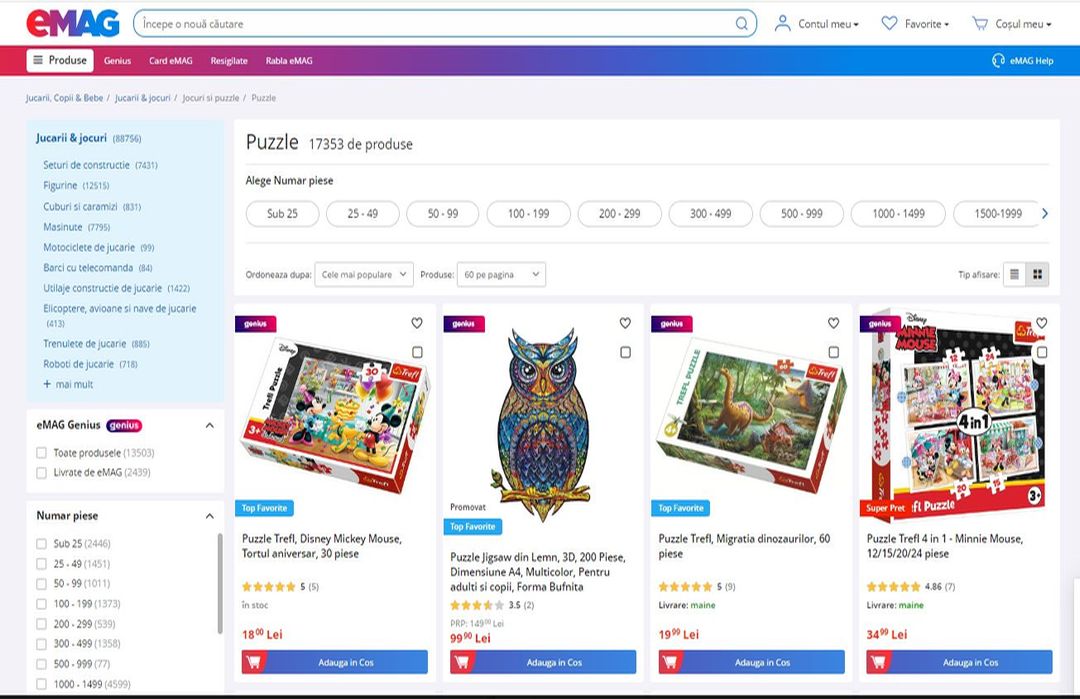
Task: Tick compare checkbox on owl puzzle card
Action: point(625,352)
